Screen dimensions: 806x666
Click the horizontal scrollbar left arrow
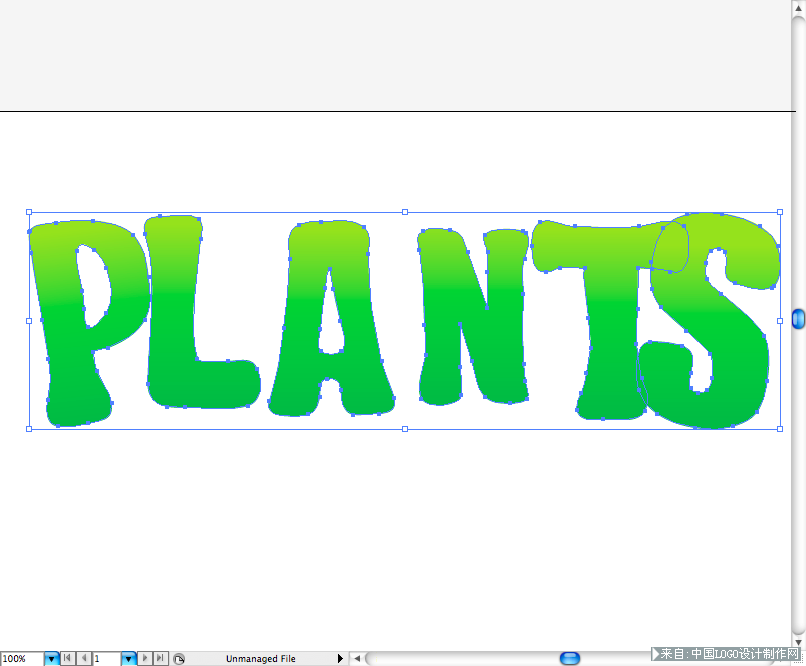pos(357,658)
